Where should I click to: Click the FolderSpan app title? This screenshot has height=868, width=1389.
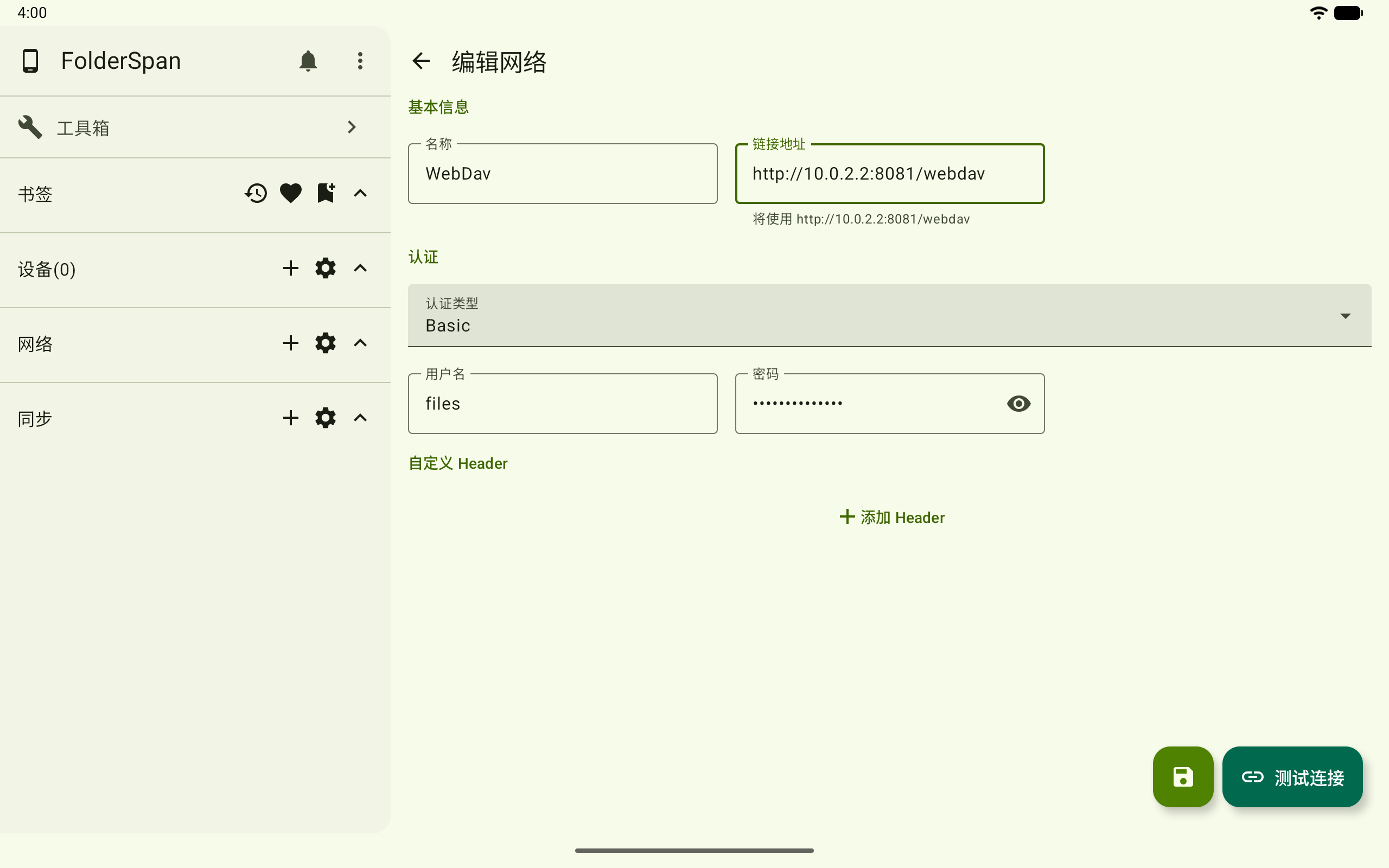[121, 61]
